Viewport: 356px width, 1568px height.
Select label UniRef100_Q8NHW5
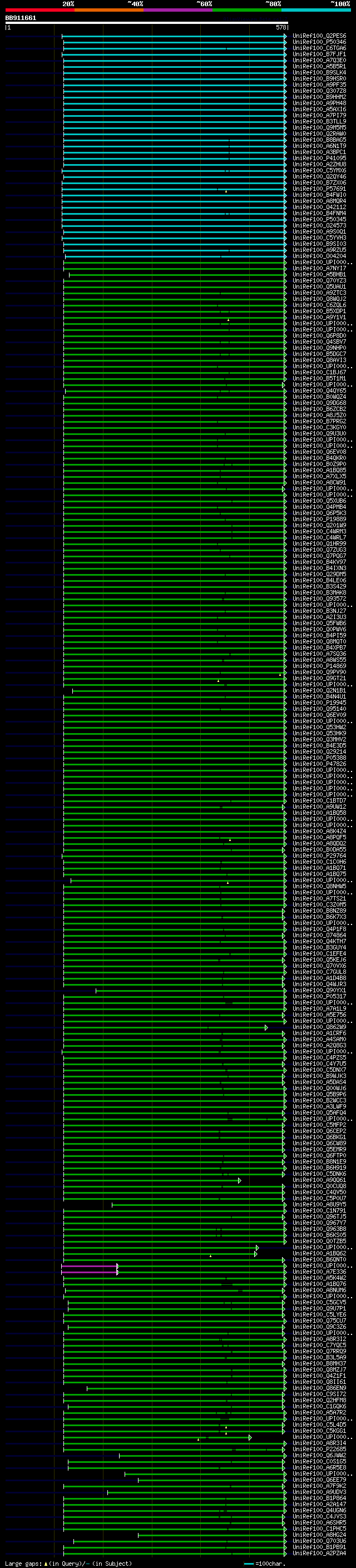[319, 886]
